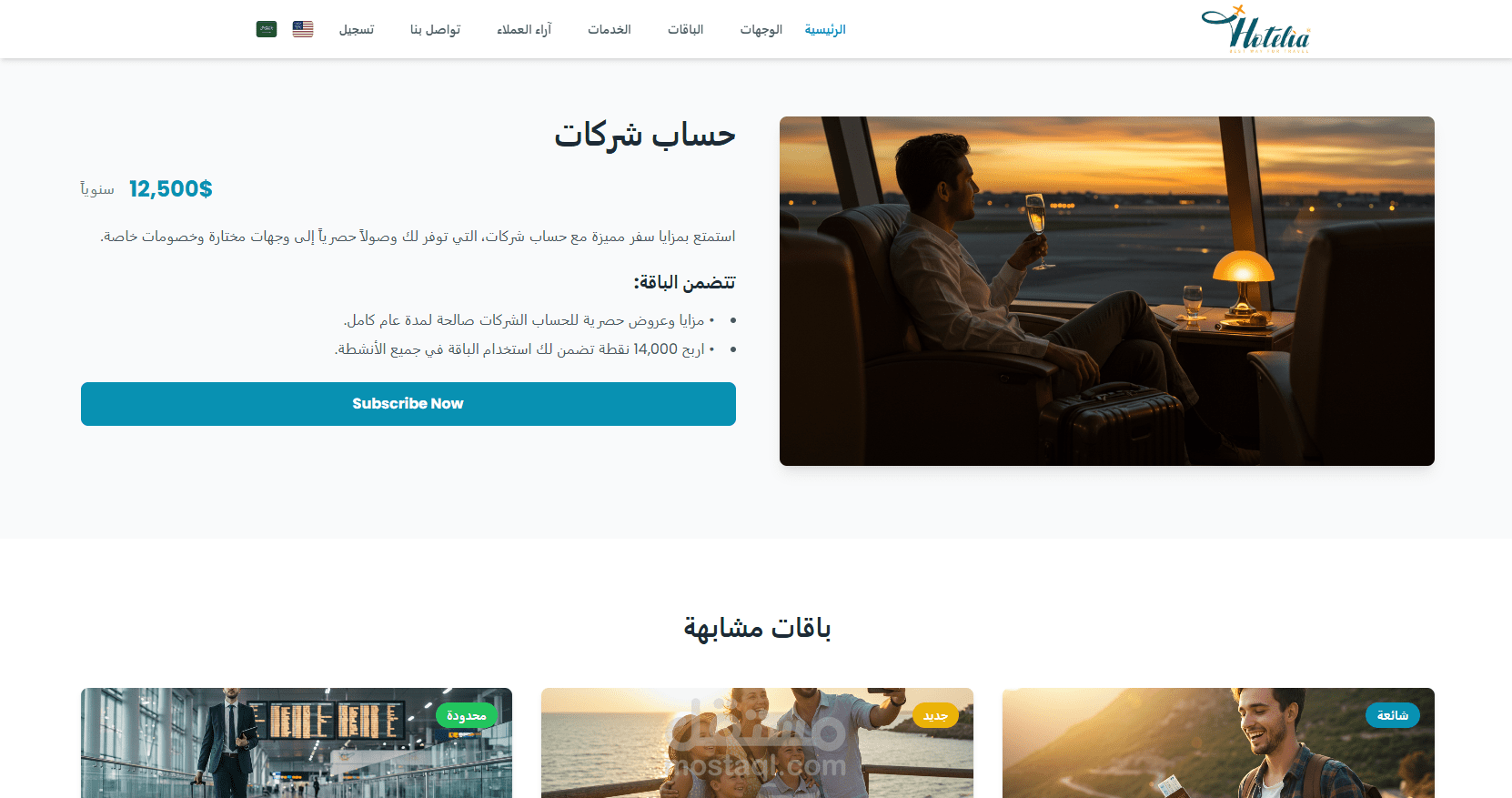Go to الوجهات destinations menu item
This screenshot has width=1512, height=798.
pos(761,30)
